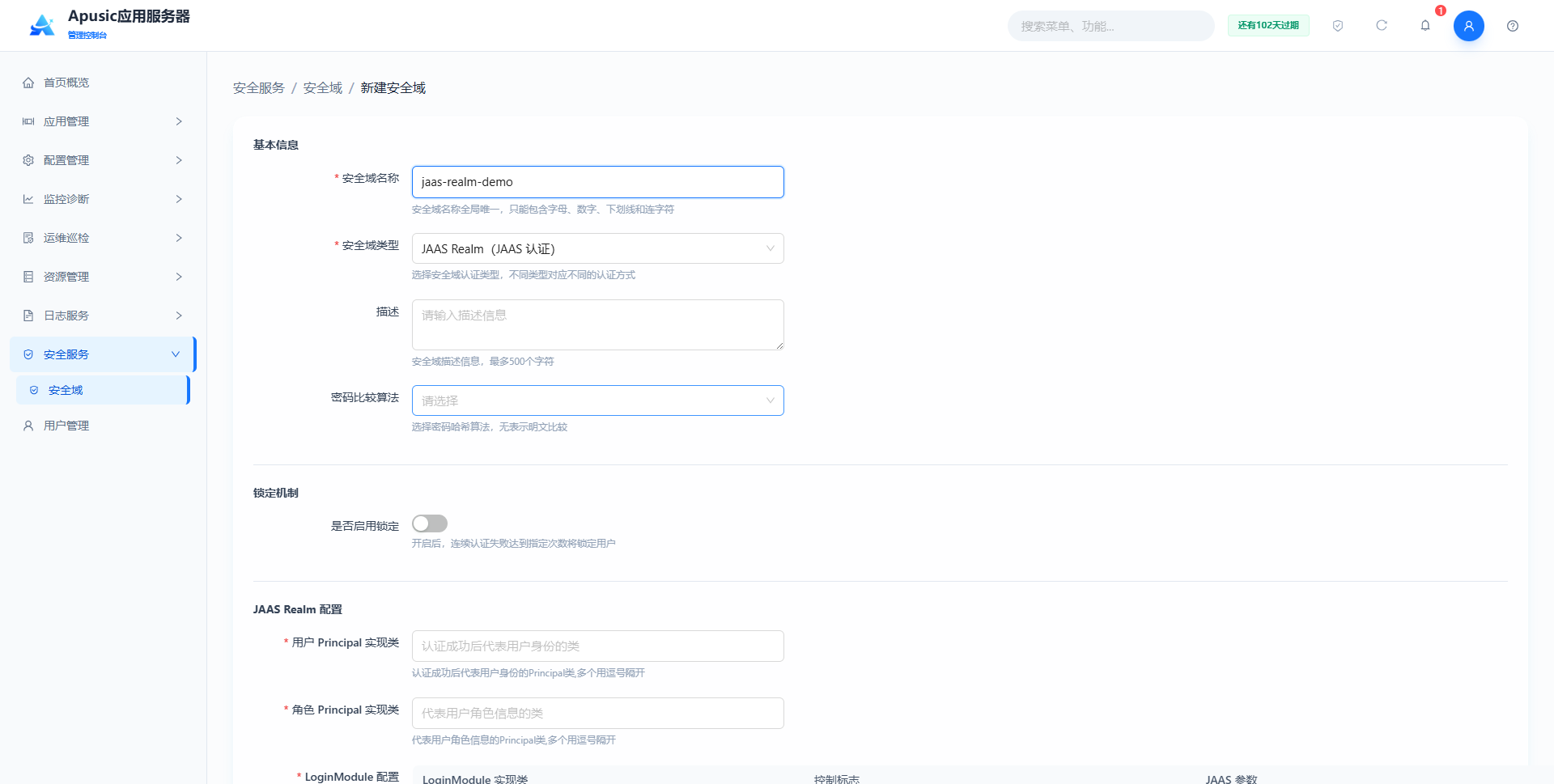Screen dimensions: 1554x784
Task: Click the 还有102天过期 license badge
Action: pos(1268,26)
